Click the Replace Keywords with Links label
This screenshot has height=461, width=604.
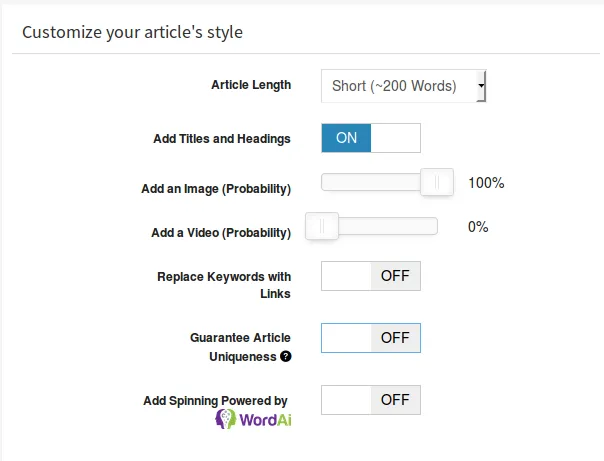pyautogui.click(x=224, y=285)
